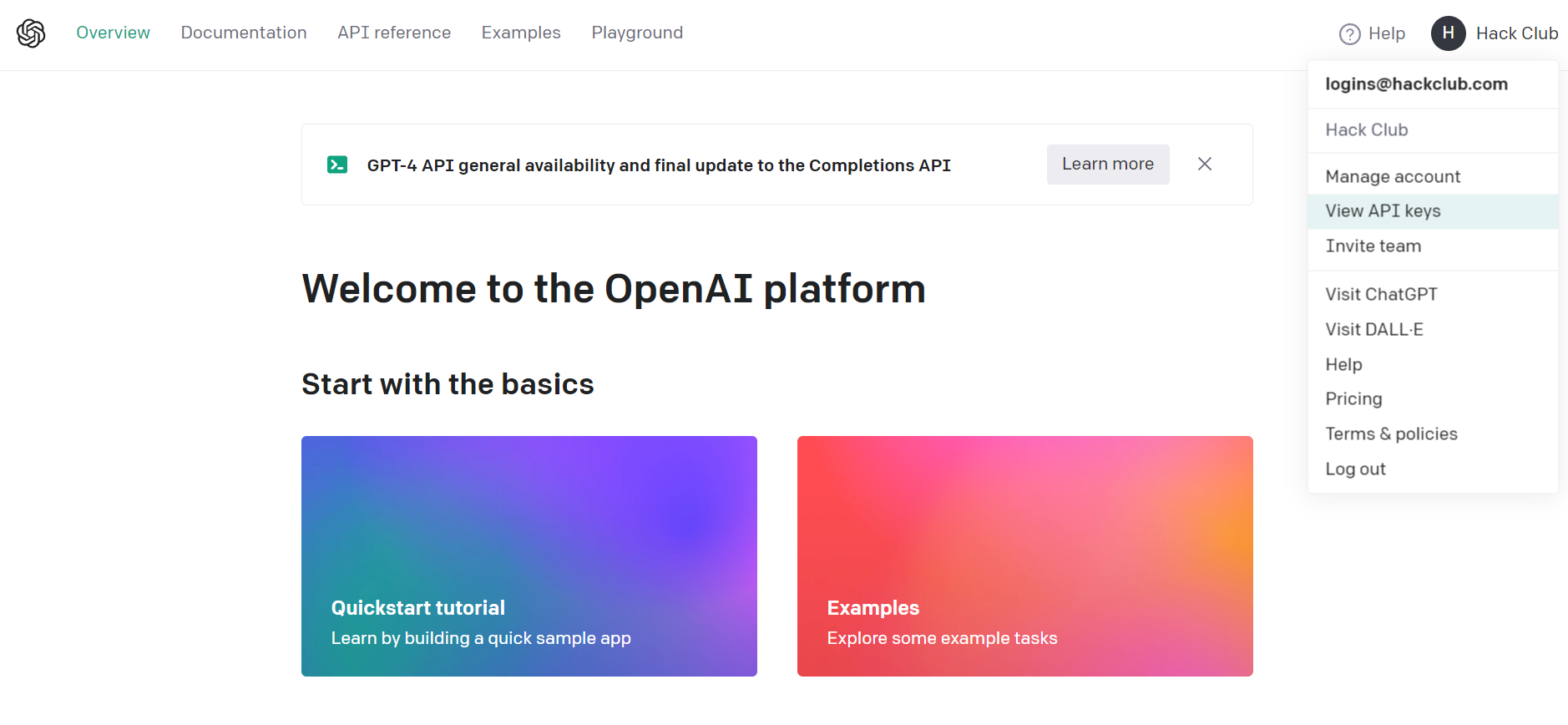Open Pricing from account menu
This screenshot has width=1568, height=725.
click(x=1433, y=399)
